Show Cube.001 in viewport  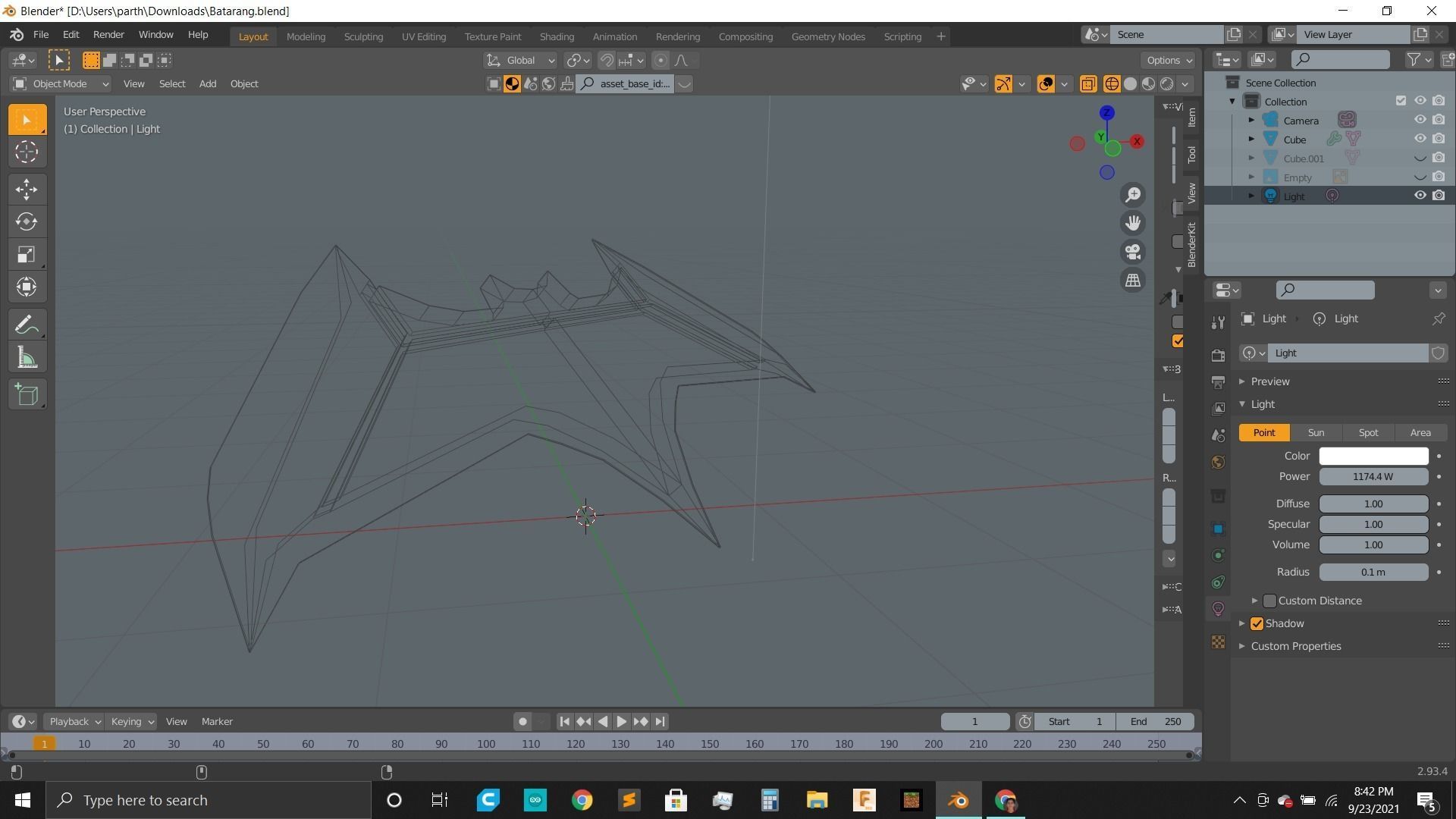(x=1420, y=158)
